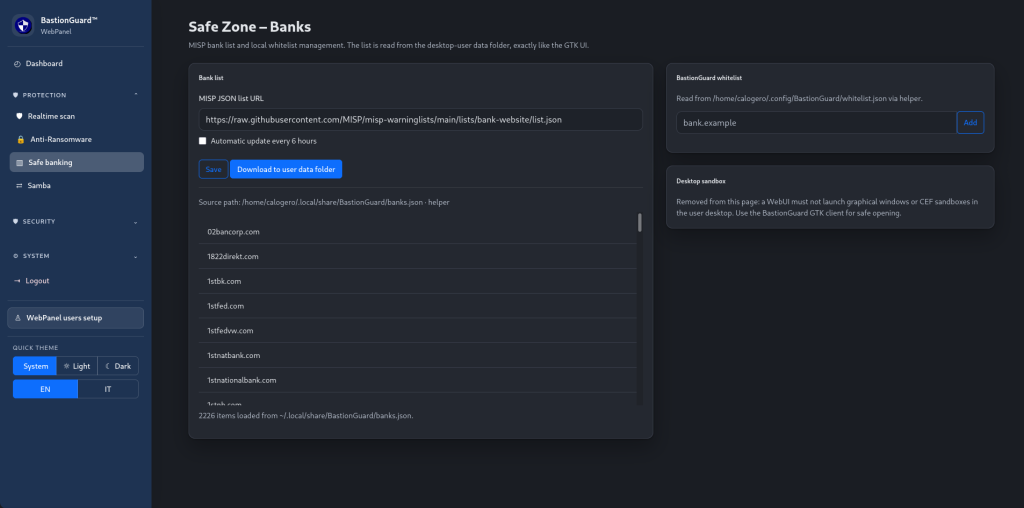The height and width of the screenshot is (508, 1024).
Task: Open the Dashboard page
Action: (76, 64)
